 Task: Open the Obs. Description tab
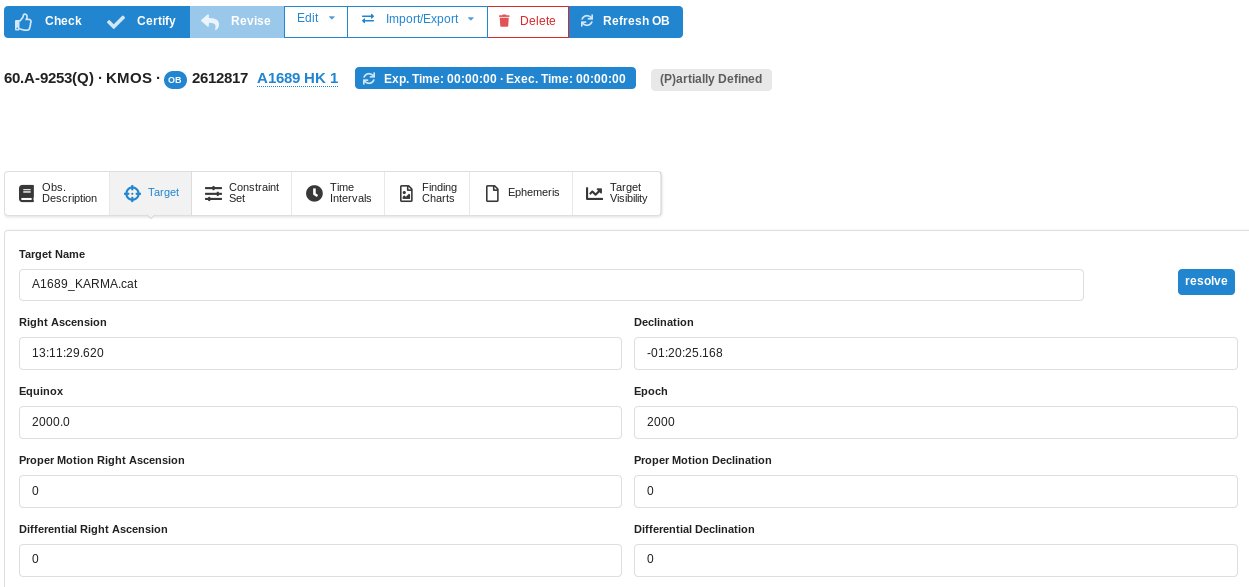click(x=57, y=193)
